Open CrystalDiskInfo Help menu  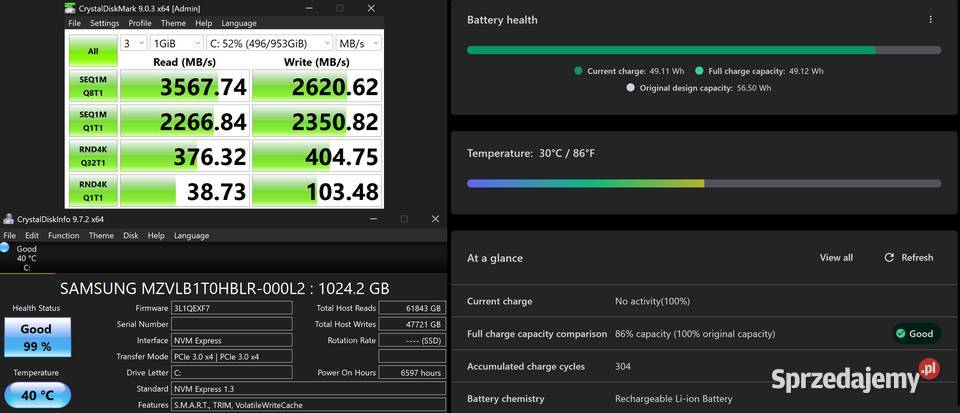[156, 236]
